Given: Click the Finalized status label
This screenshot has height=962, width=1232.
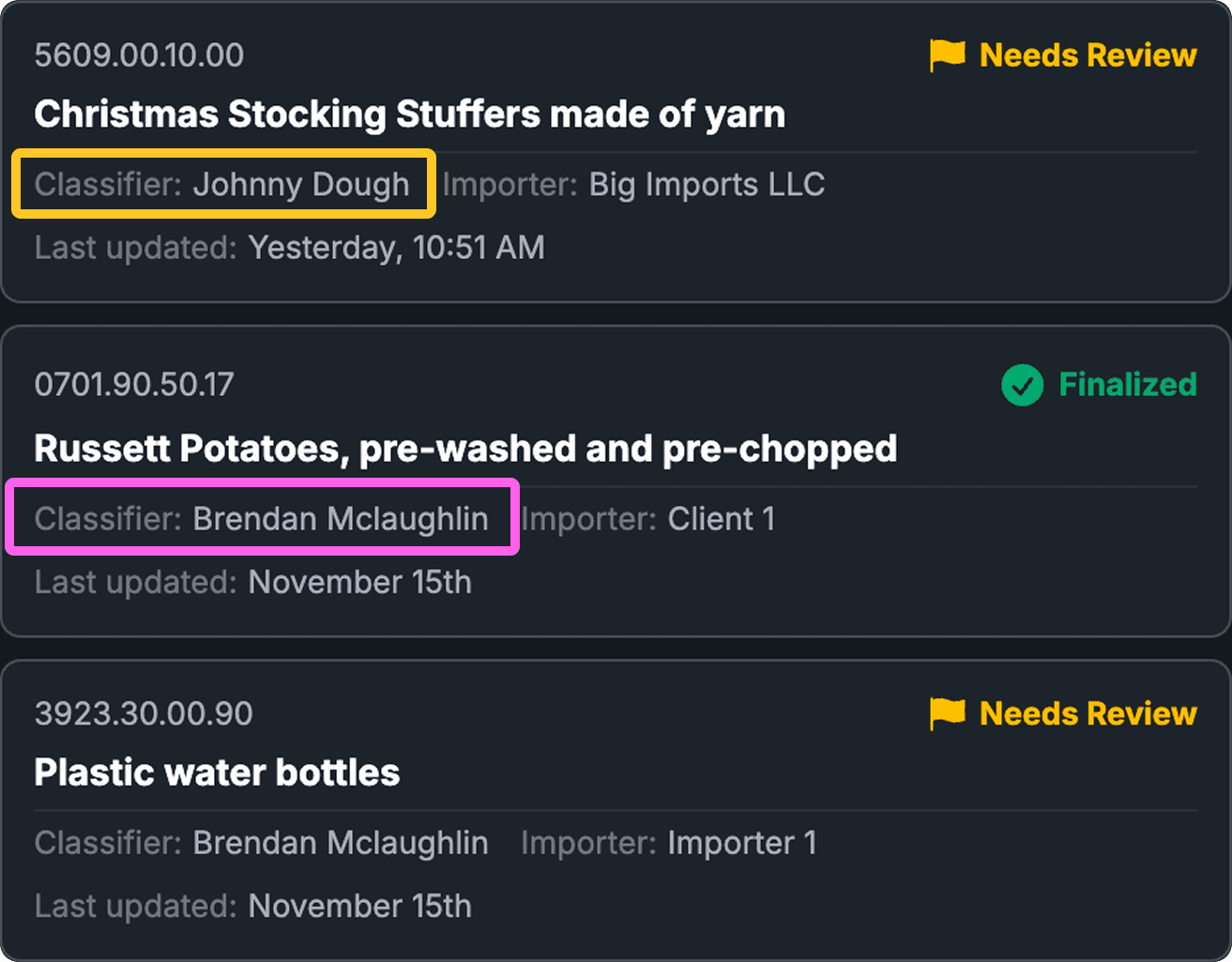Looking at the screenshot, I should (x=1127, y=385).
